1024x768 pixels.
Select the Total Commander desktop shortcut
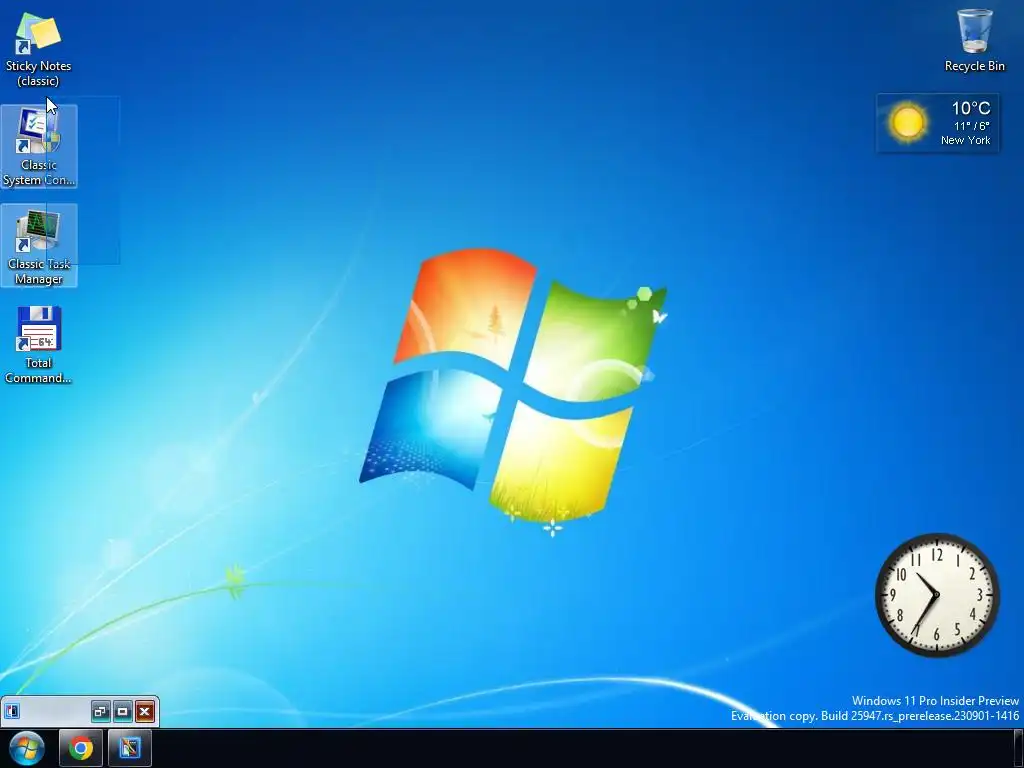pos(39,344)
